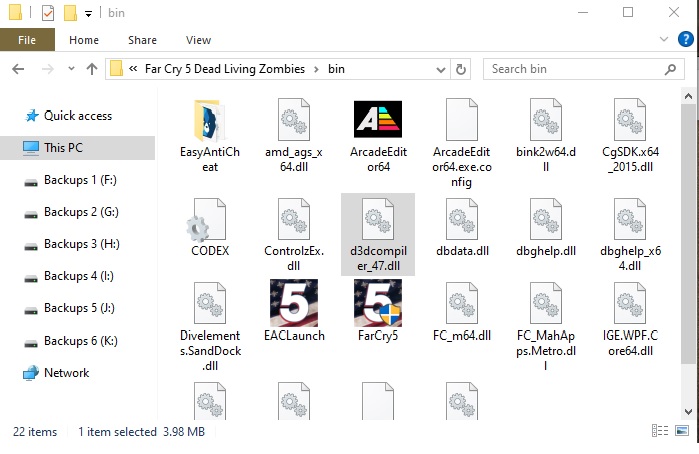Refresh the bin folder

[x=461, y=69]
